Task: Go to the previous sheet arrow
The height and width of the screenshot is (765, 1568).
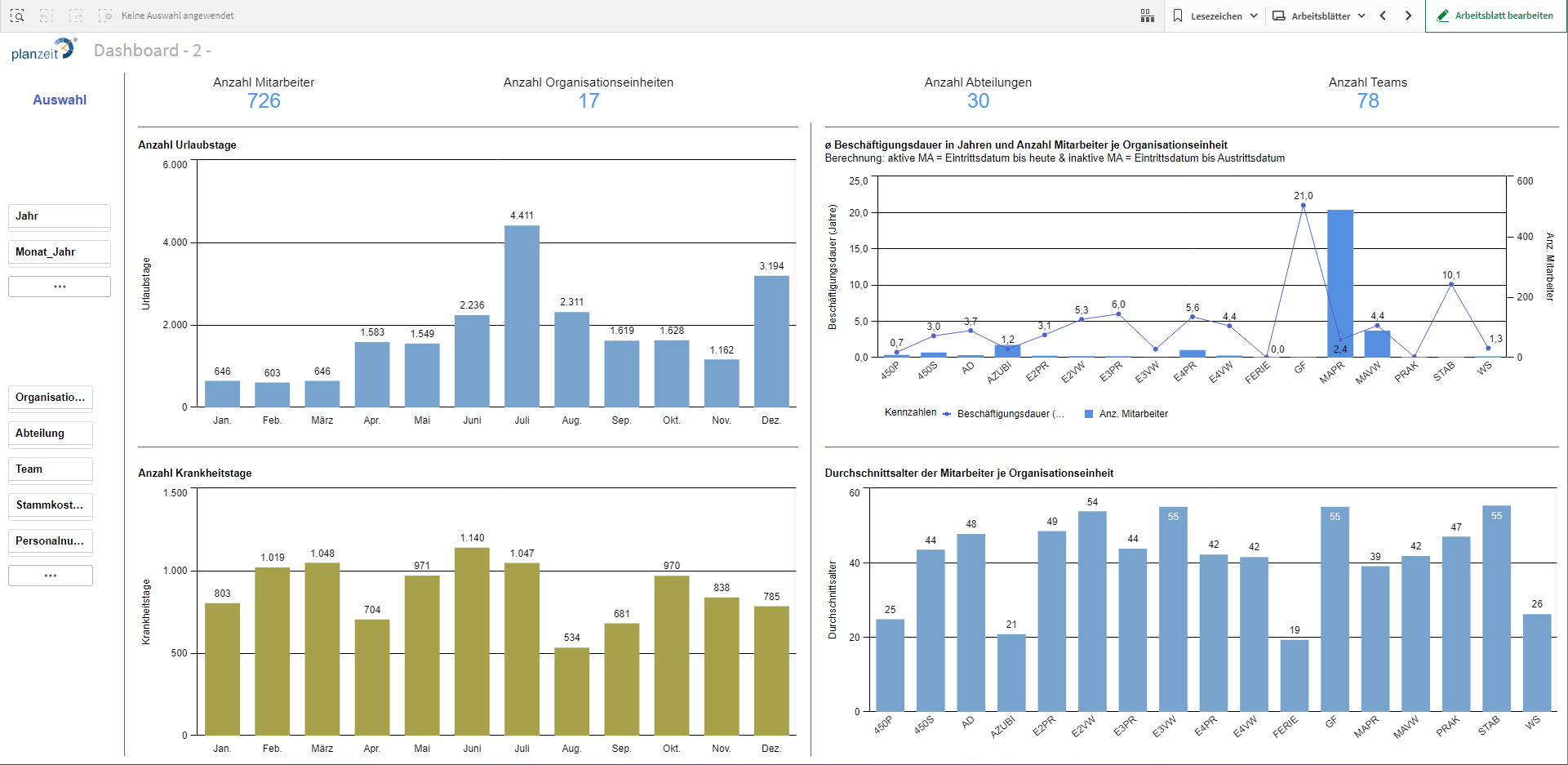Action: pos(1383,16)
